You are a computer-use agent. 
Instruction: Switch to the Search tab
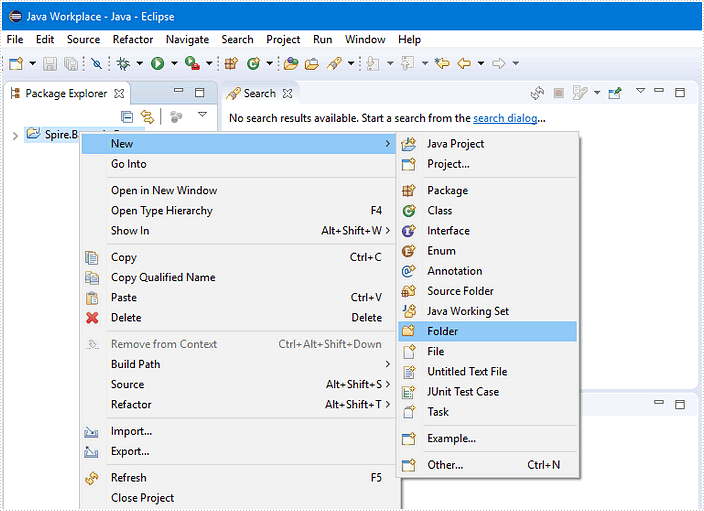click(x=259, y=93)
